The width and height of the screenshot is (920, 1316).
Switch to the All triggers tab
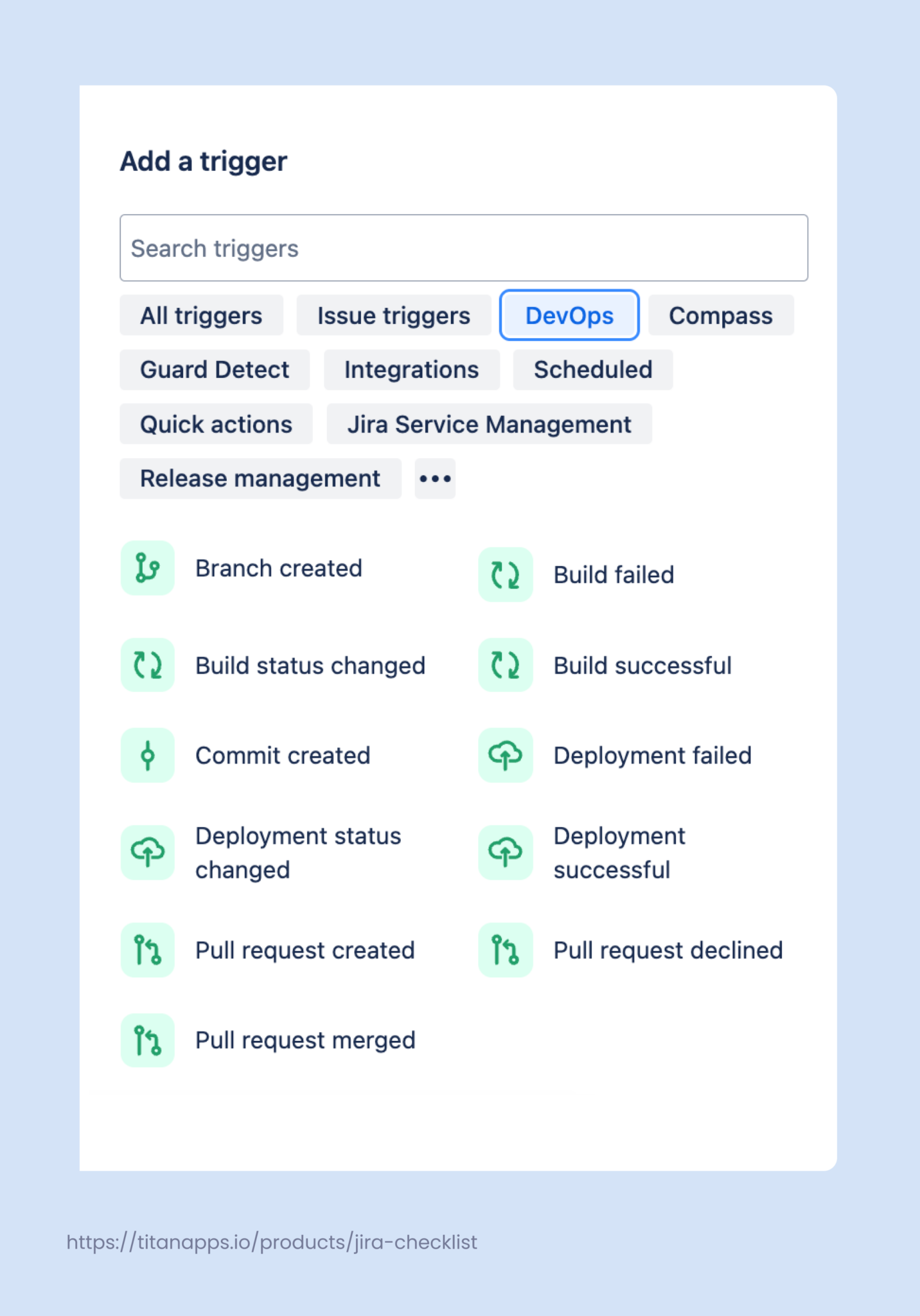(x=201, y=315)
